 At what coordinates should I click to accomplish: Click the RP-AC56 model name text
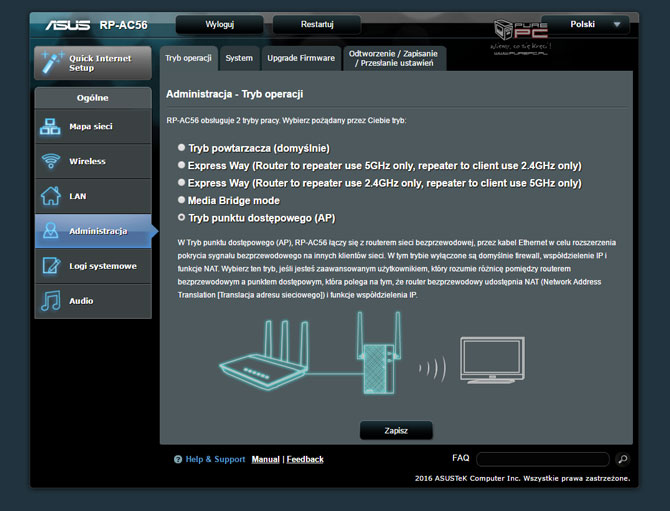(123, 25)
